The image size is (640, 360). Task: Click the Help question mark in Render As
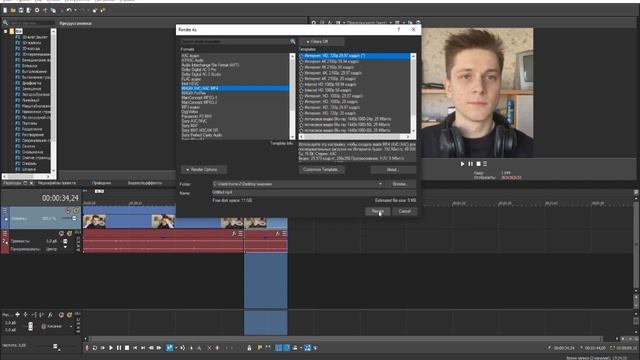click(x=399, y=29)
